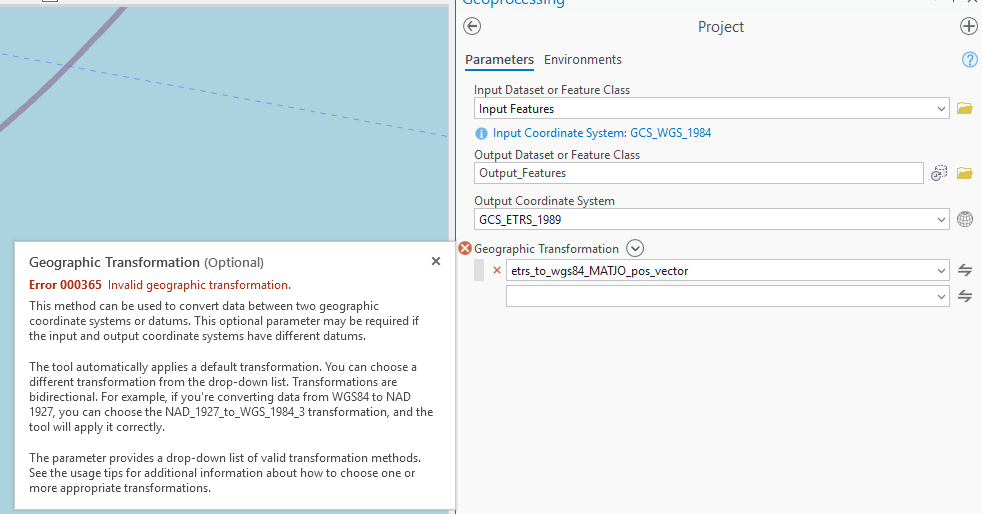Click the Project tool title

tap(721, 27)
